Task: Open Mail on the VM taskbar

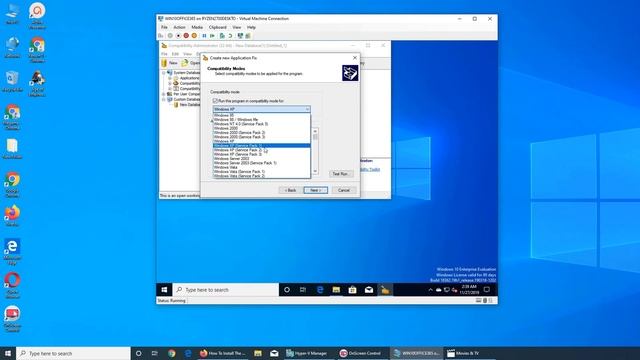Action: coord(369,290)
